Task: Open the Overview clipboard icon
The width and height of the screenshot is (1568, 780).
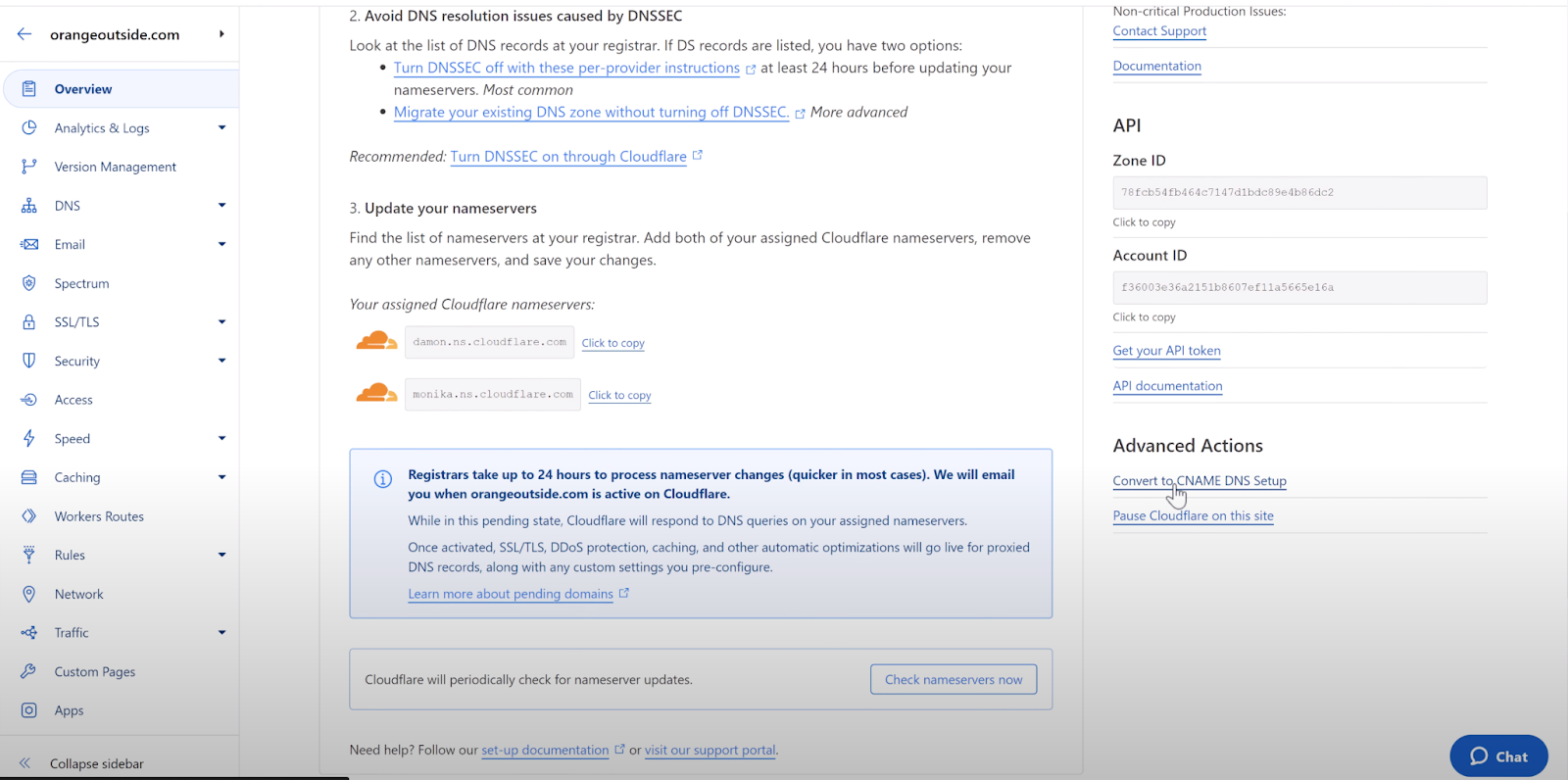Action: click(x=29, y=89)
